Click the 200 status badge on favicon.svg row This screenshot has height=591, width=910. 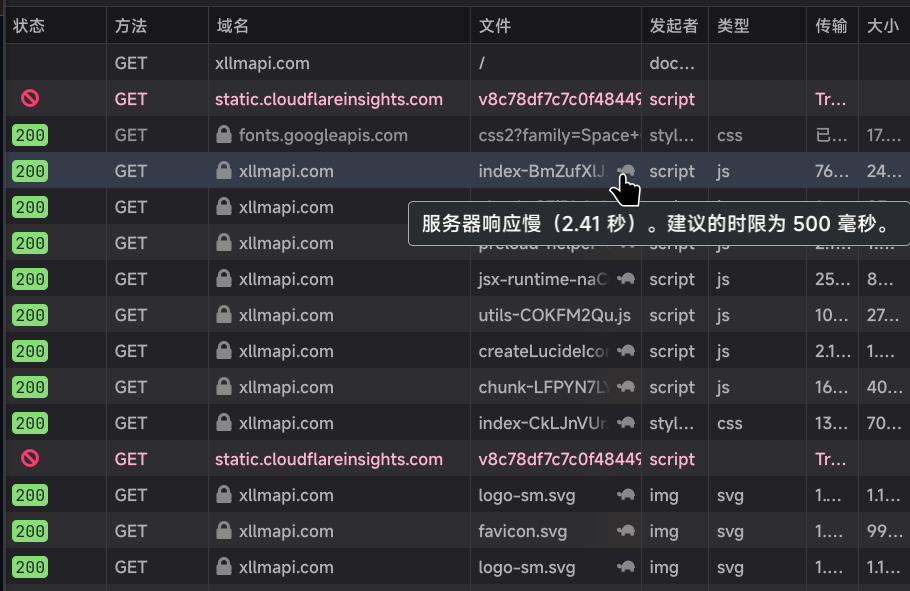click(29, 531)
